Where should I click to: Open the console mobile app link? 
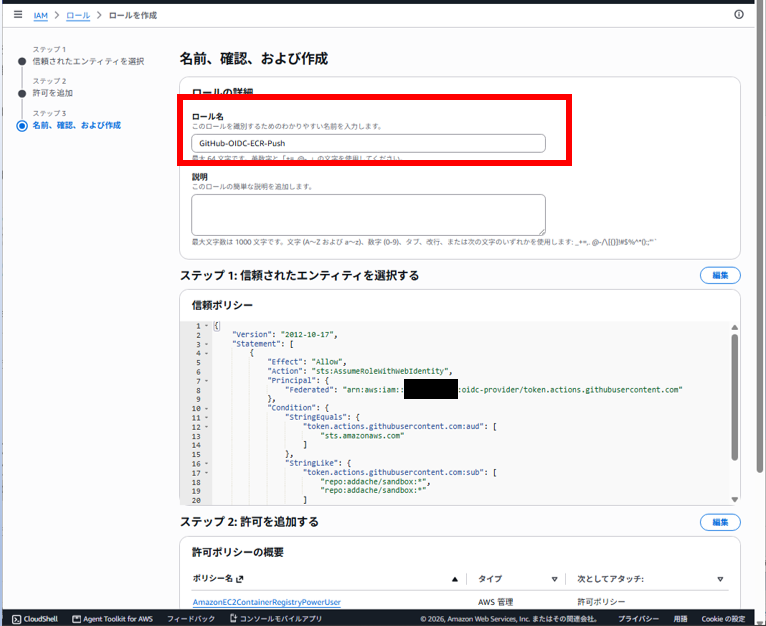pos(276,619)
